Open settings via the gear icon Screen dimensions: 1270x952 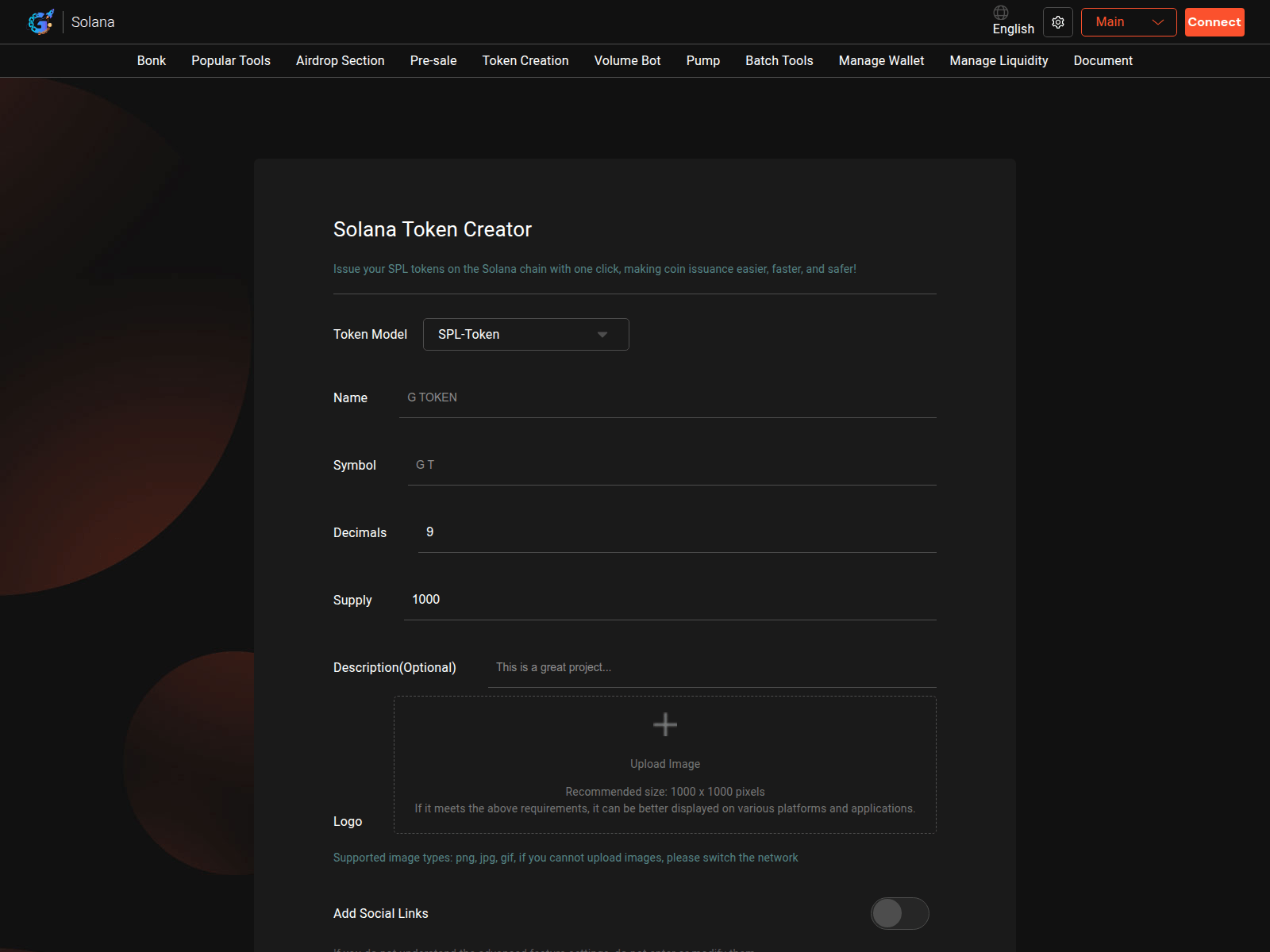coord(1057,22)
